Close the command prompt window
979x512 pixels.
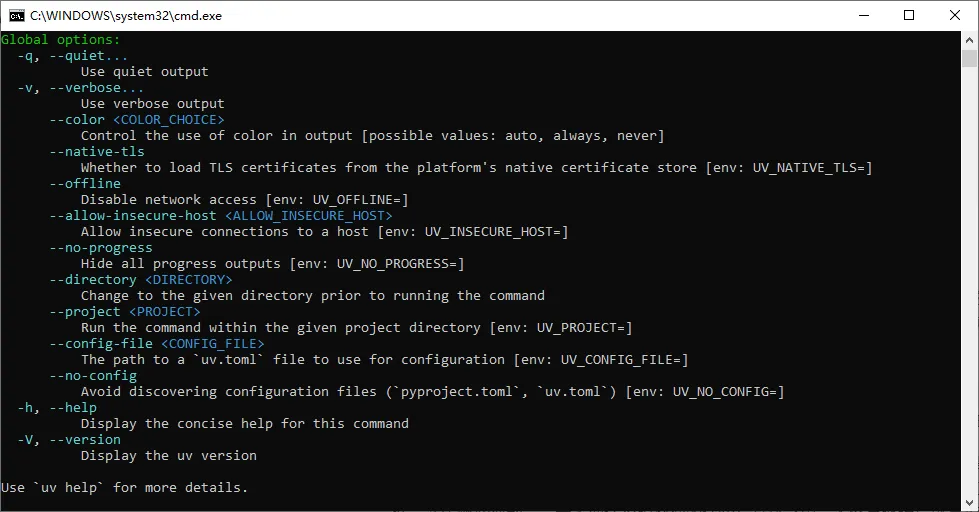955,15
